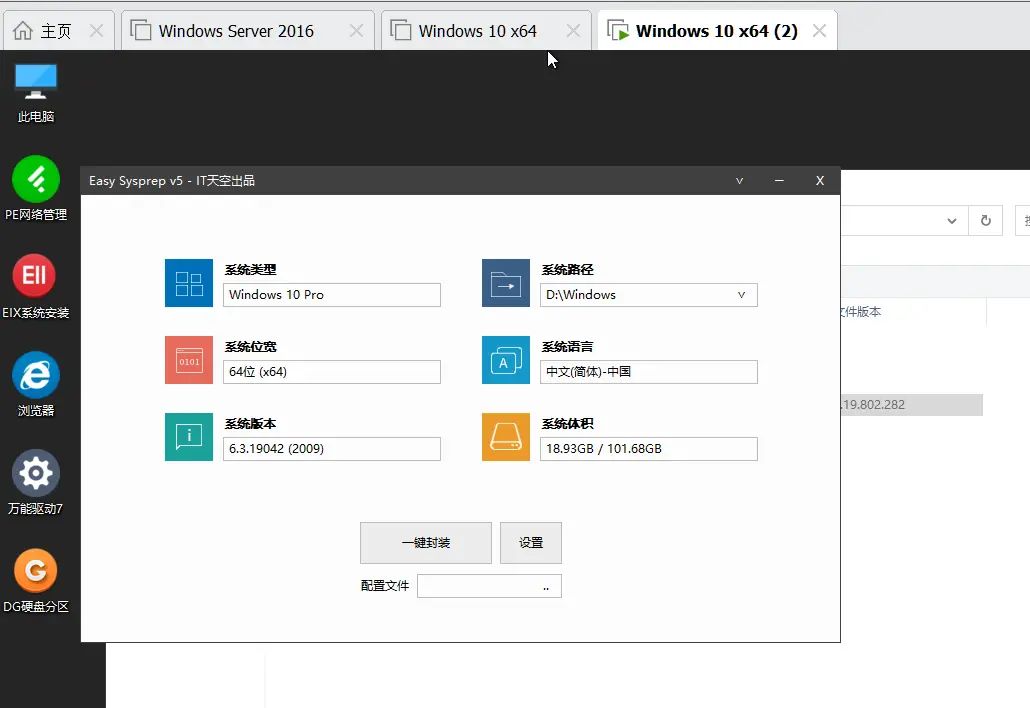Click the 系统类型 label
This screenshot has height=708, width=1030.
click(250, 270)
